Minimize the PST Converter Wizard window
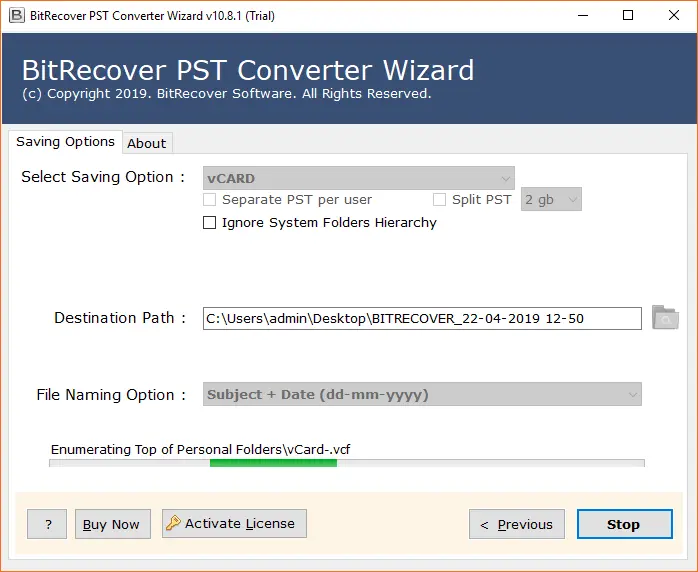The image size is (698, 572). (x=582, y=15)
